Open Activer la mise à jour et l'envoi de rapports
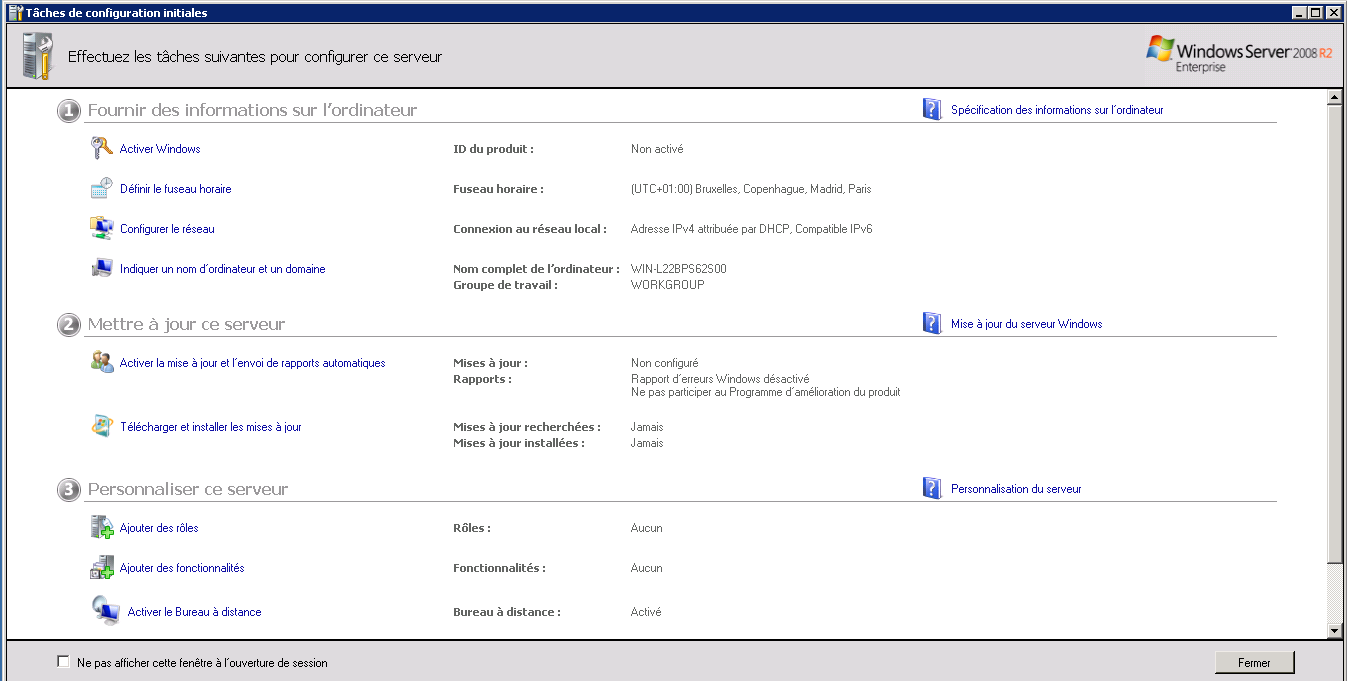 click(x=252, y=363)
